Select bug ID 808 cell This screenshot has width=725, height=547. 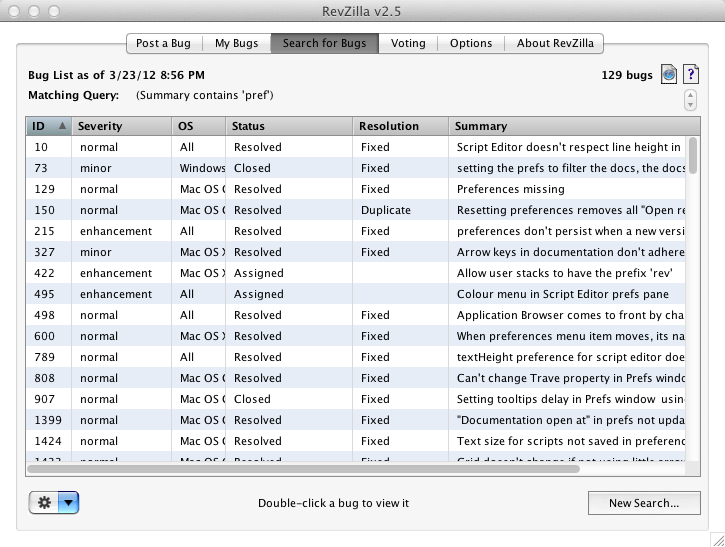tap(49, 378)
